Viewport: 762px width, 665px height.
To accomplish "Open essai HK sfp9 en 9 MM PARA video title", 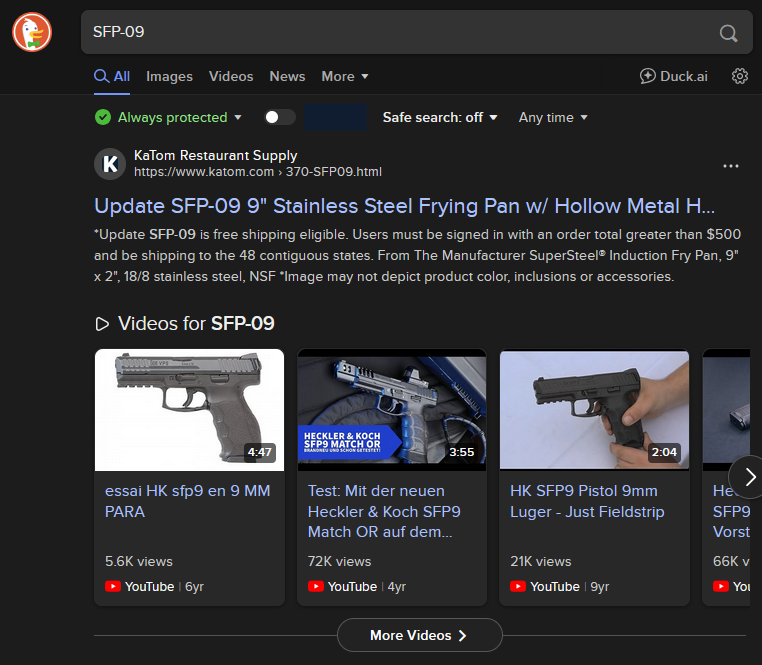I will pyautogui.click(x=188, y=501).
